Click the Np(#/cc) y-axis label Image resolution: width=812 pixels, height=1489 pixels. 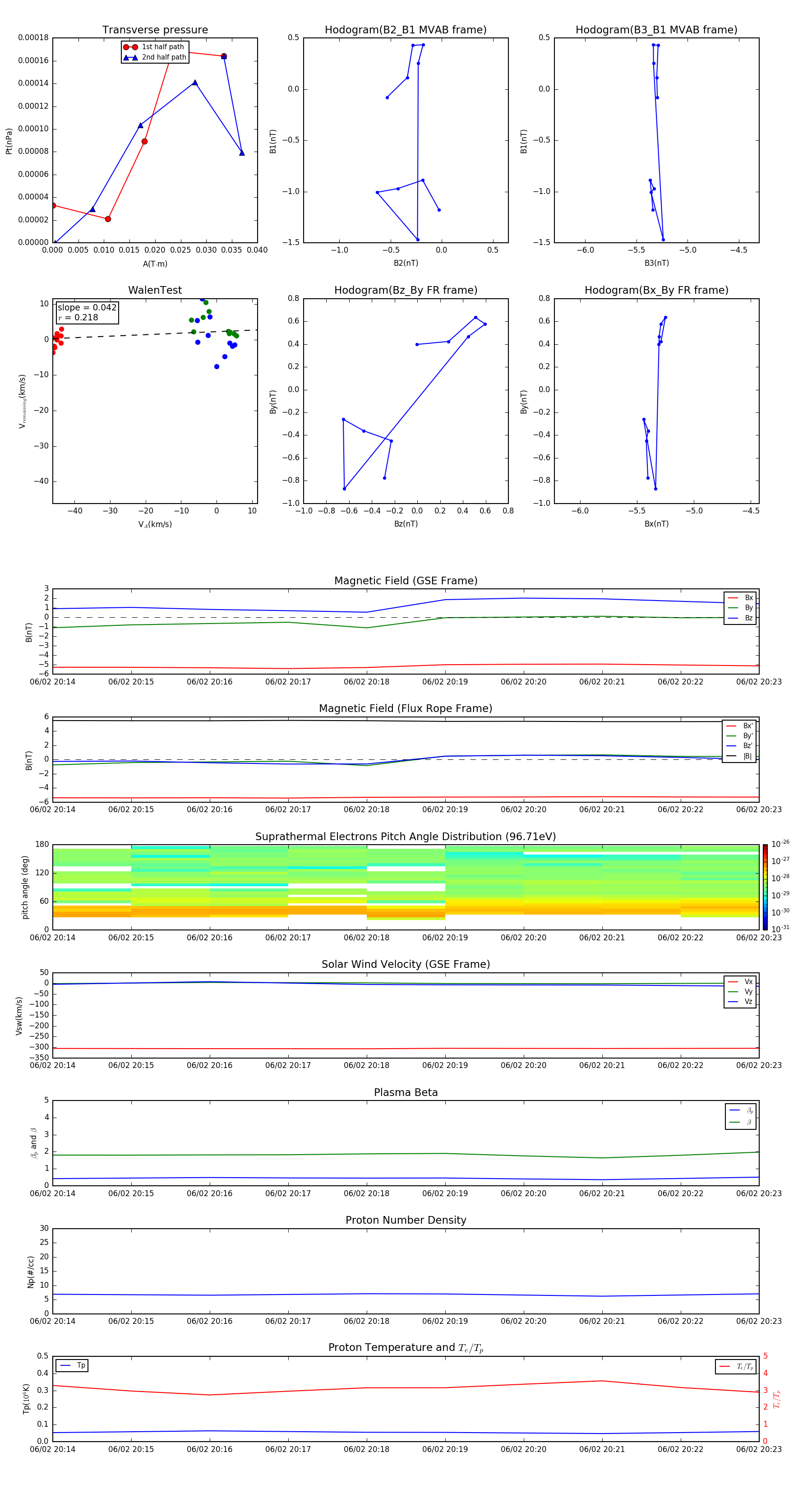31,1272
